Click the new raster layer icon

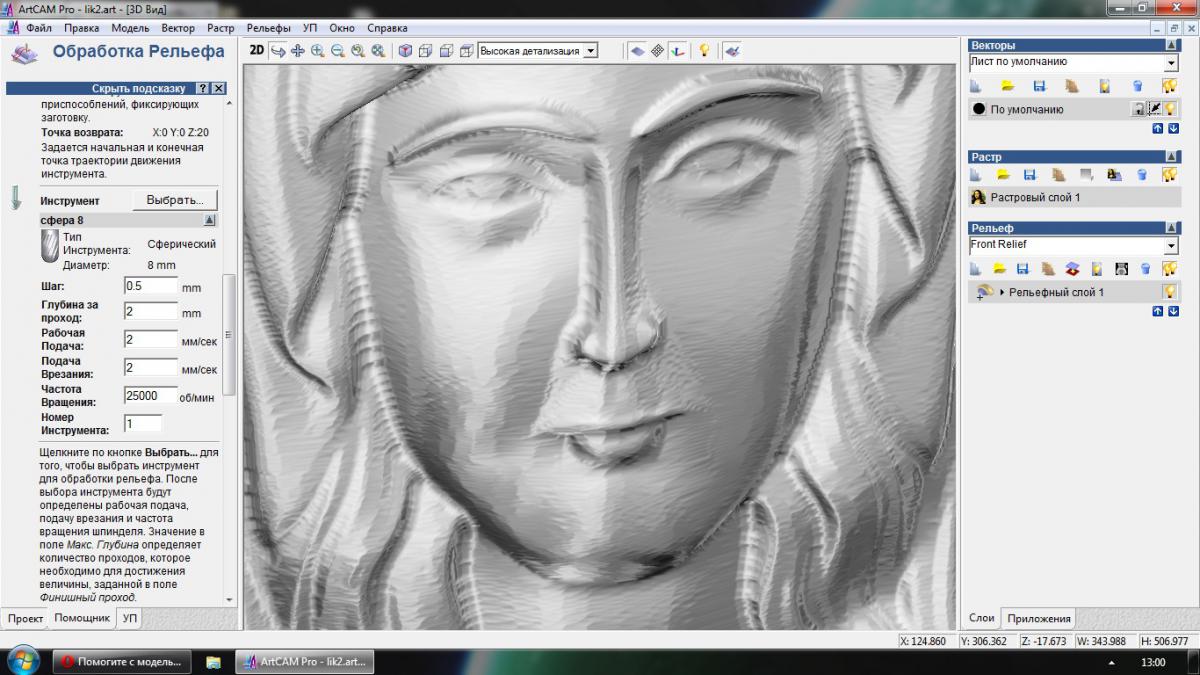click(x=976, y=174)
